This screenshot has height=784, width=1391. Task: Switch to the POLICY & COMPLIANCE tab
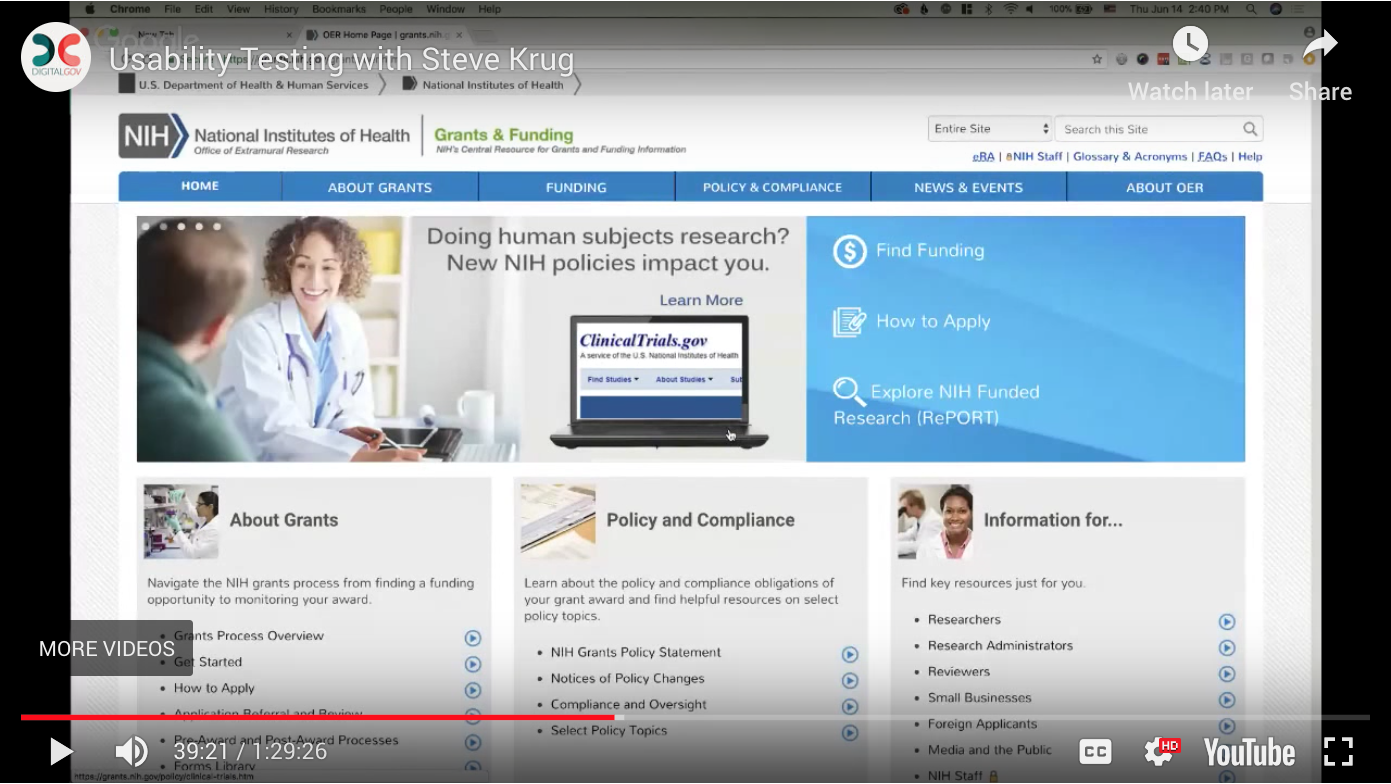pos(772,187)
